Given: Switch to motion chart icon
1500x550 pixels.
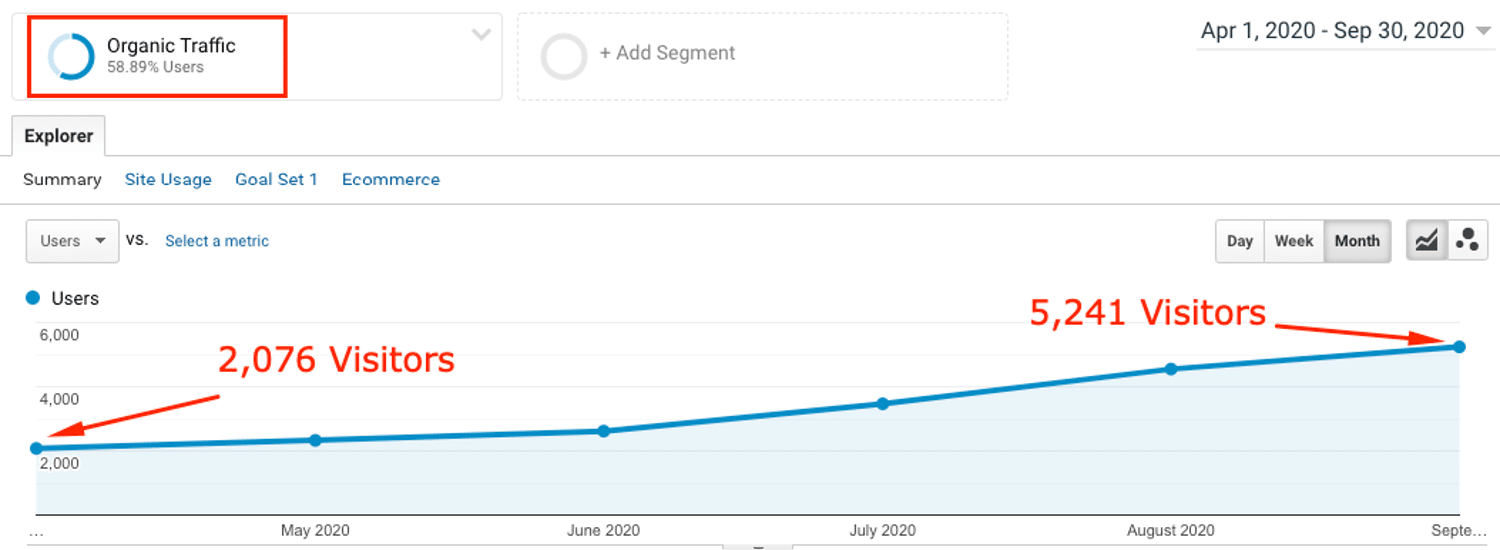Looking at the screenshot, I should point(1468,241).
